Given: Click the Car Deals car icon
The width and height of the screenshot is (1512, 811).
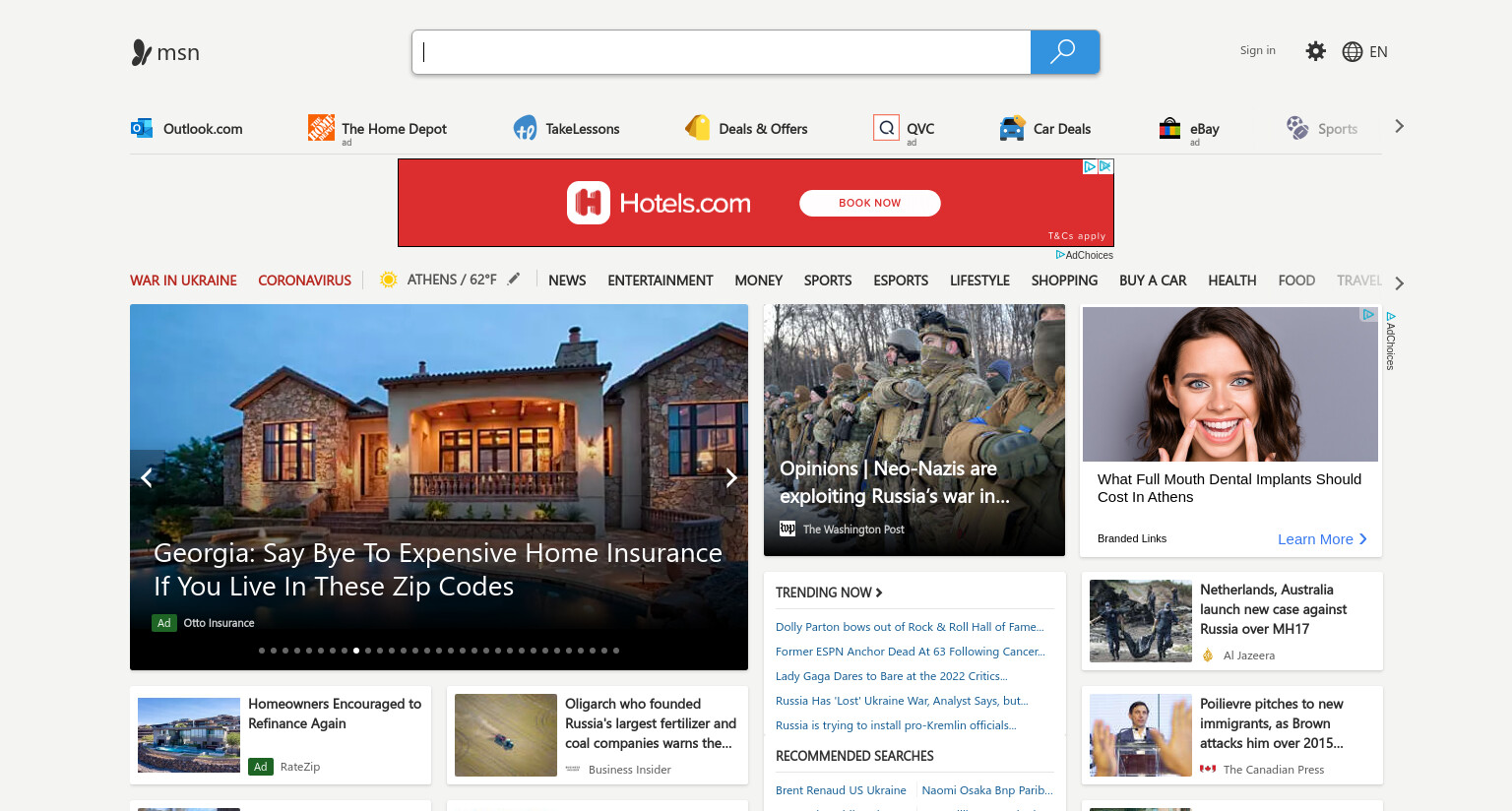Looking at the screenshot, I should [x=1012, y=128].
